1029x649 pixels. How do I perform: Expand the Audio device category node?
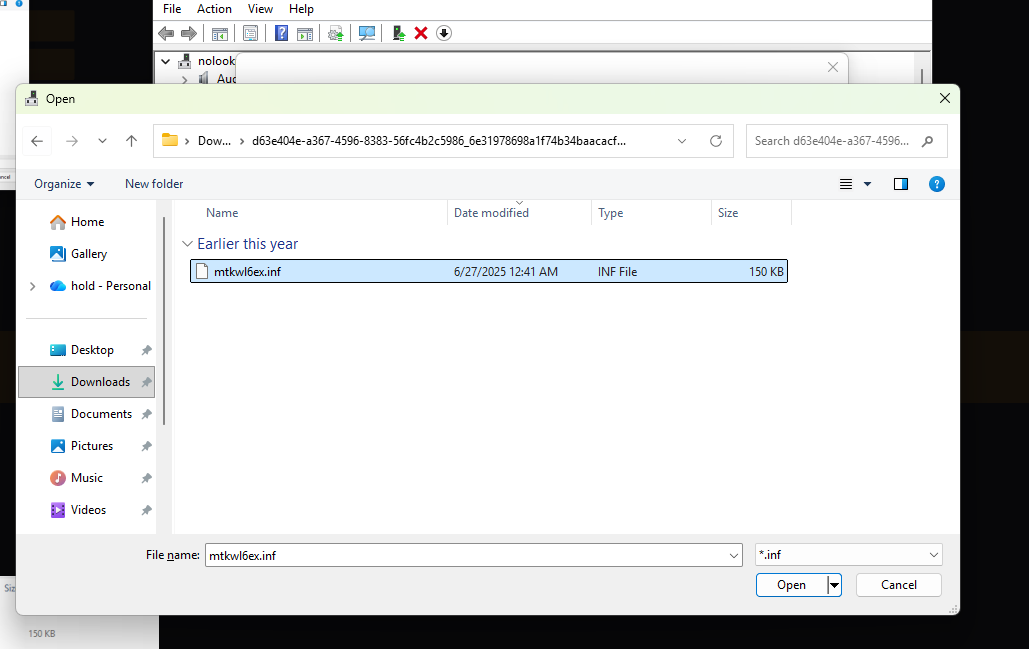click(184, 79)
